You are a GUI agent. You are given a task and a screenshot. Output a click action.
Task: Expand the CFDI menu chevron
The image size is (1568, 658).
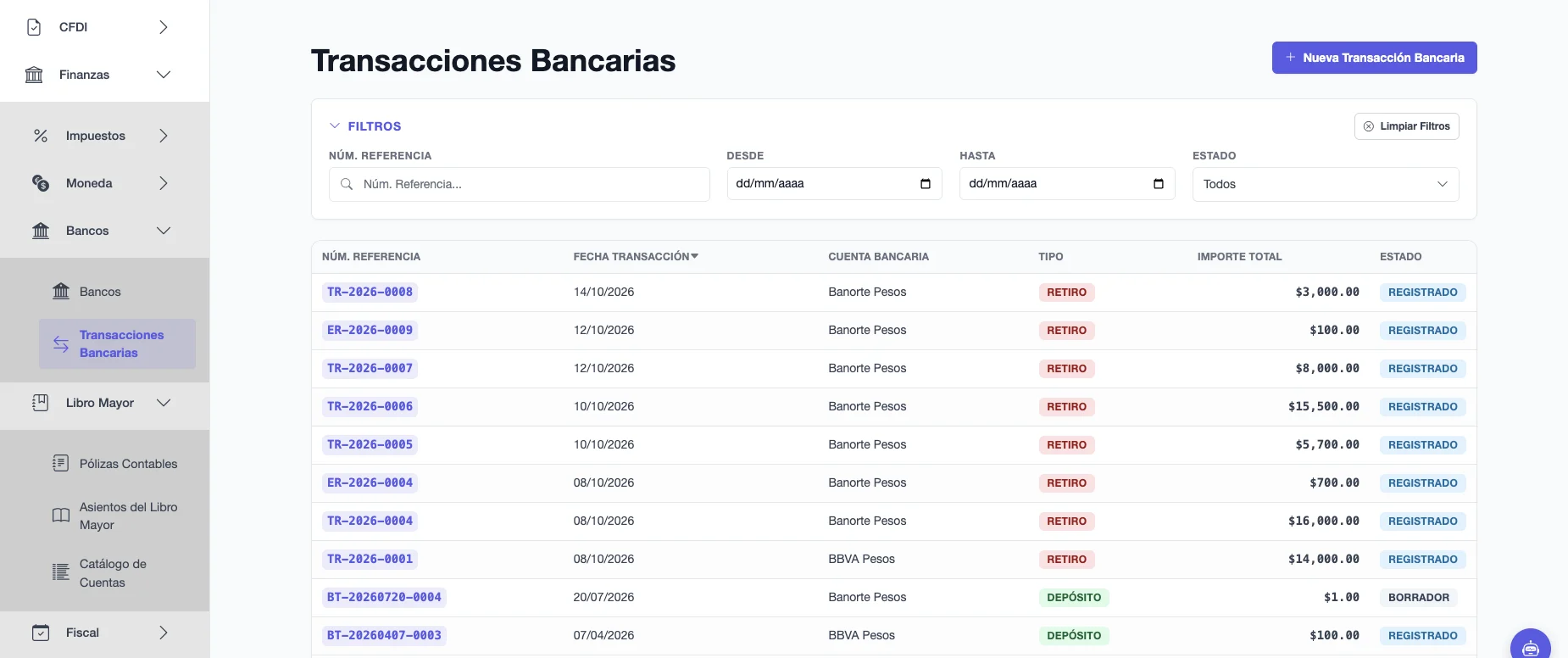[164, 27]
